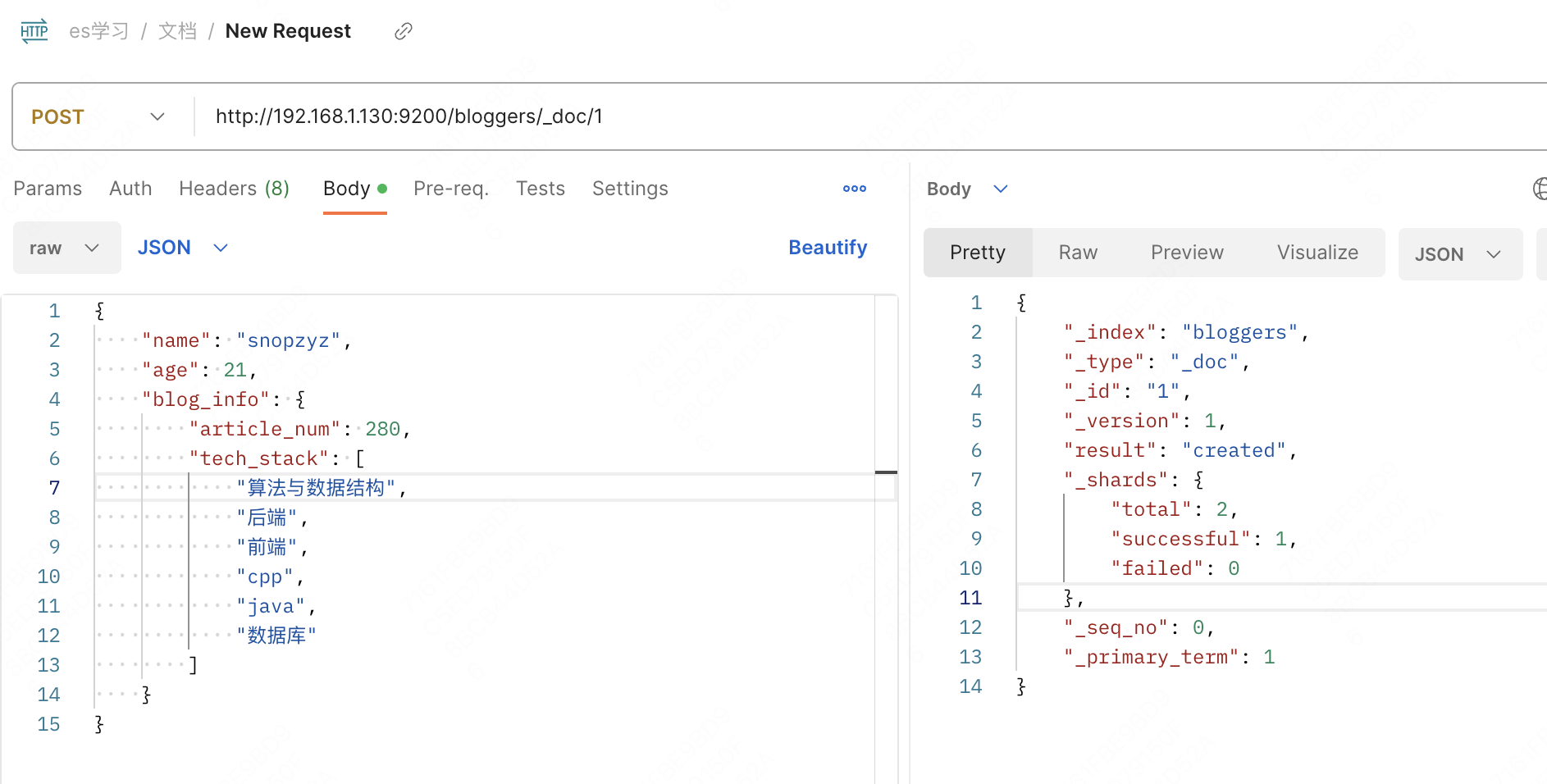Screen dimensions: 1547x784
Task: Click the "total": 2 response line
Action: pos(1175,509)
